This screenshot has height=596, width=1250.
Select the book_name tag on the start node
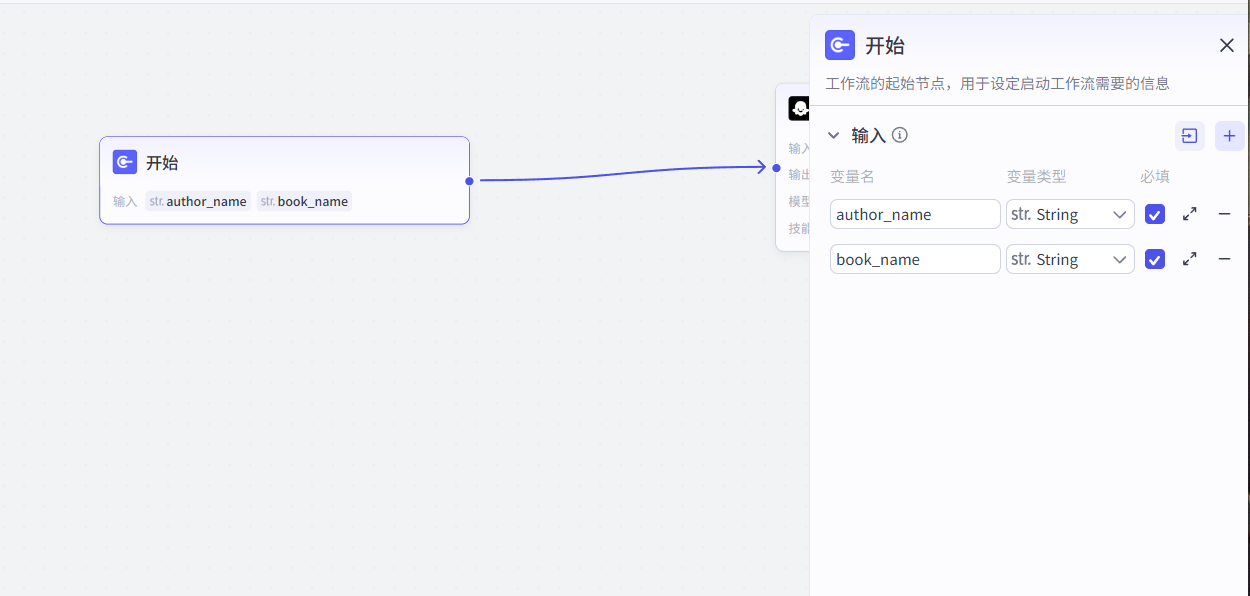coord(304,201)
